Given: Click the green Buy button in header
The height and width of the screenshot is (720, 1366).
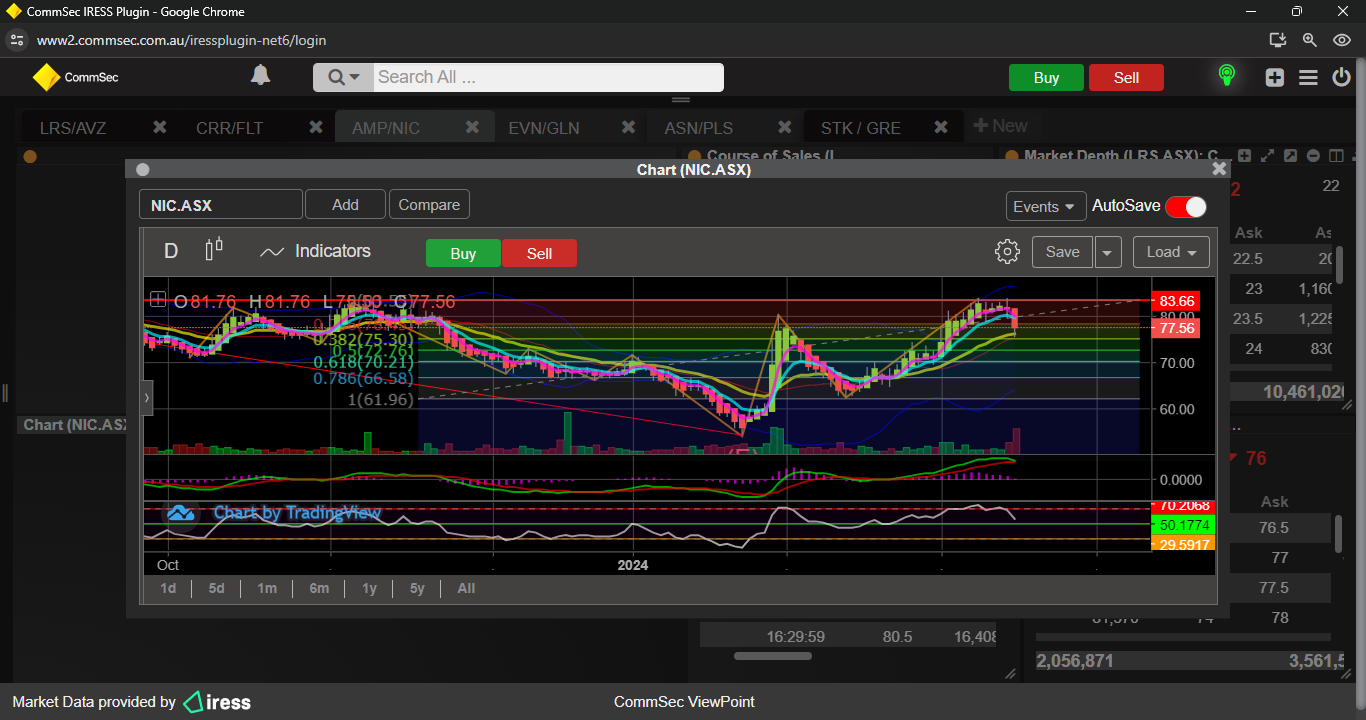Looking at the screenshot, I should [x=1046, y=78].
